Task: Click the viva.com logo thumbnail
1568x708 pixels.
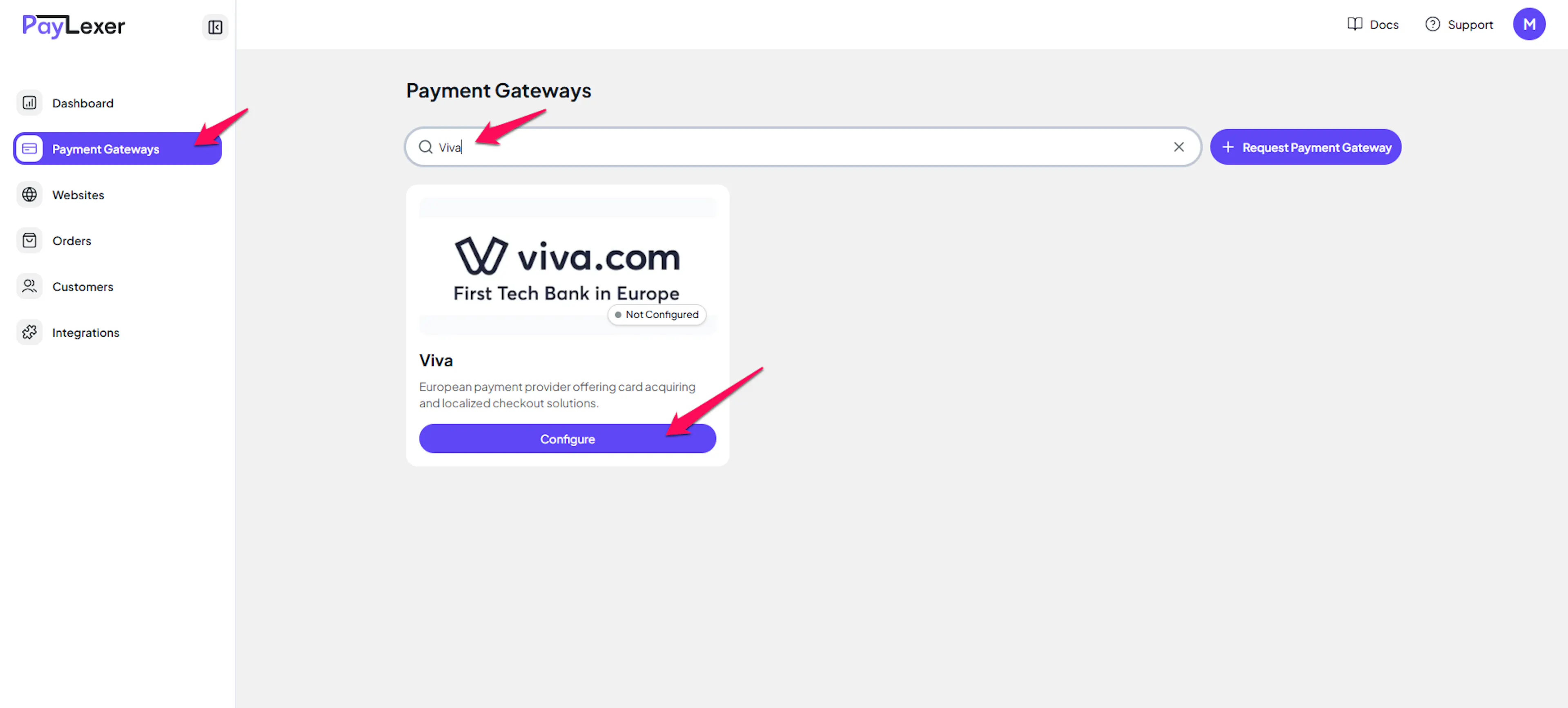Action: tap(567, 266)
